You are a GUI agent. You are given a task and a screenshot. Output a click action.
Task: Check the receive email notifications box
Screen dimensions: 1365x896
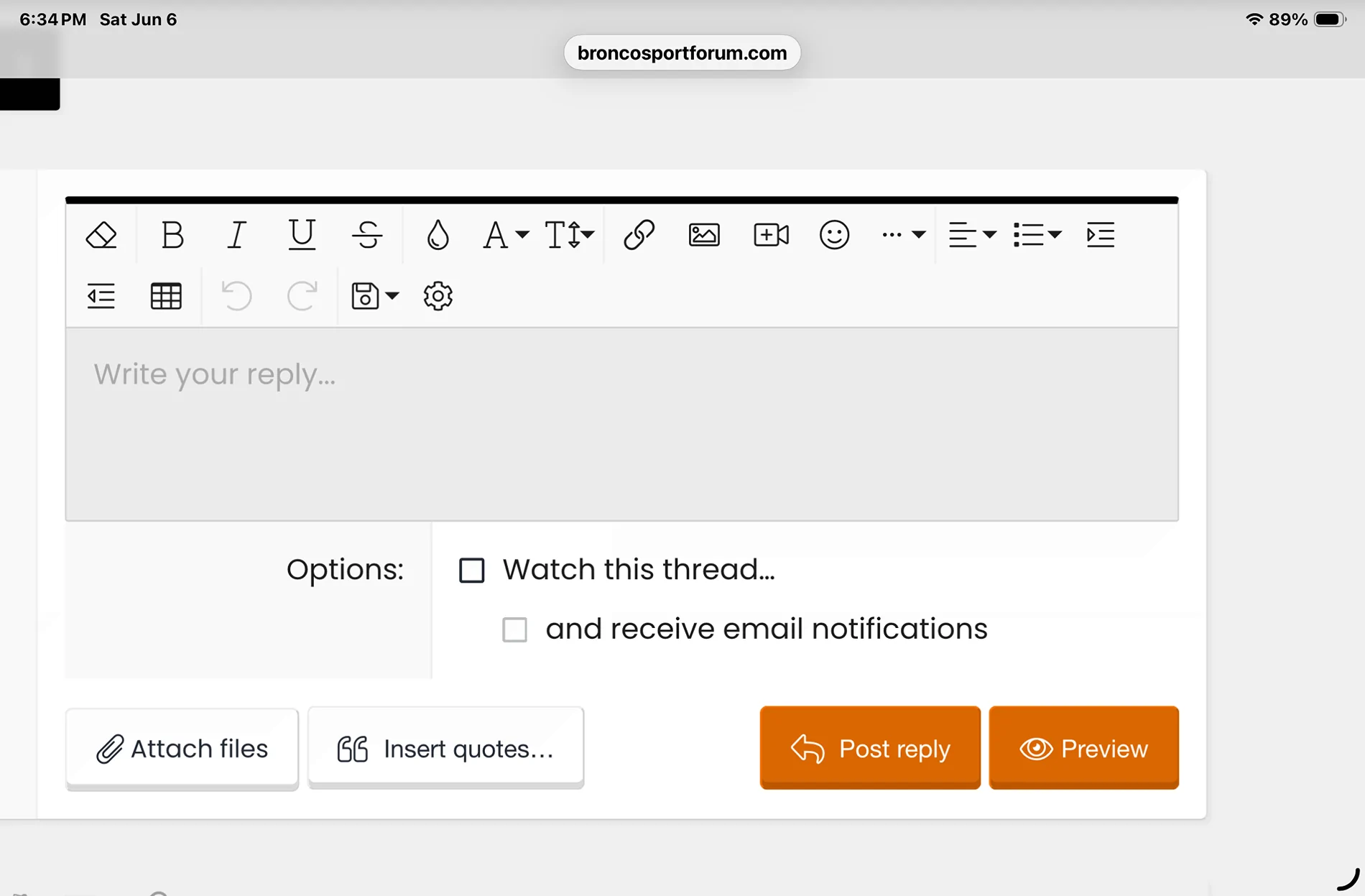coord(514,630)
